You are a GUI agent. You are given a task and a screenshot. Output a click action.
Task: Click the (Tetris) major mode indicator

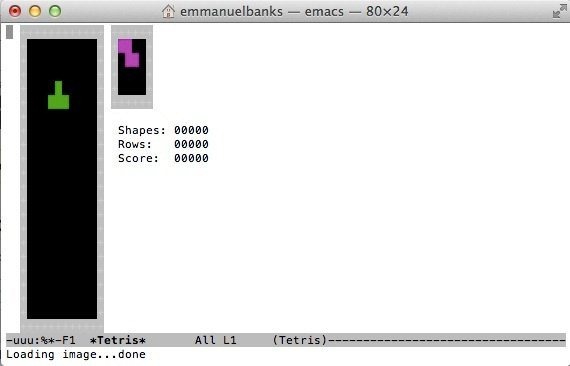point(300,340)
